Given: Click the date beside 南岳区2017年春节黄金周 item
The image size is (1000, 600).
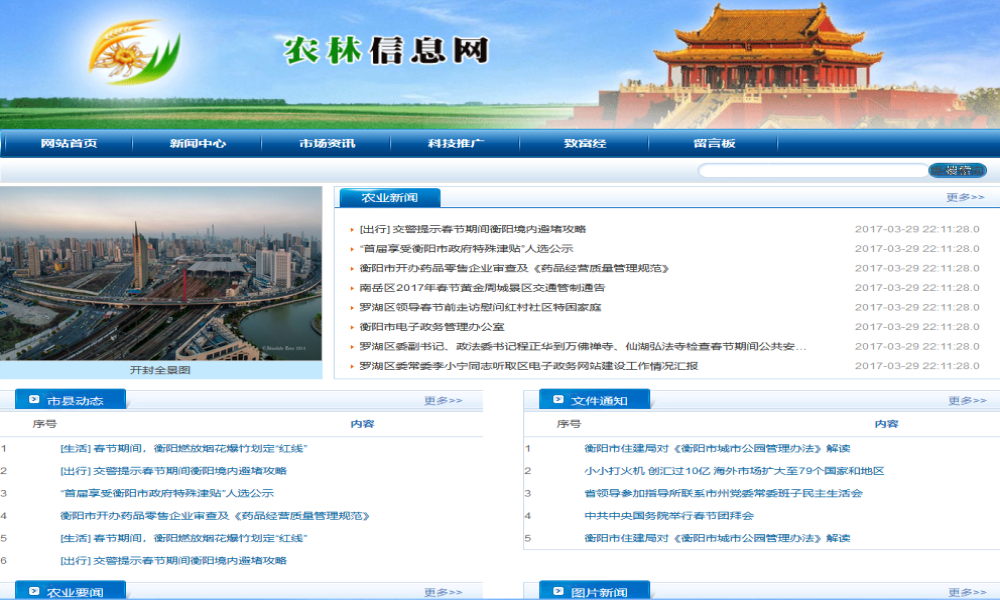Looking at the screenshot, I should (x=917, y=288).
